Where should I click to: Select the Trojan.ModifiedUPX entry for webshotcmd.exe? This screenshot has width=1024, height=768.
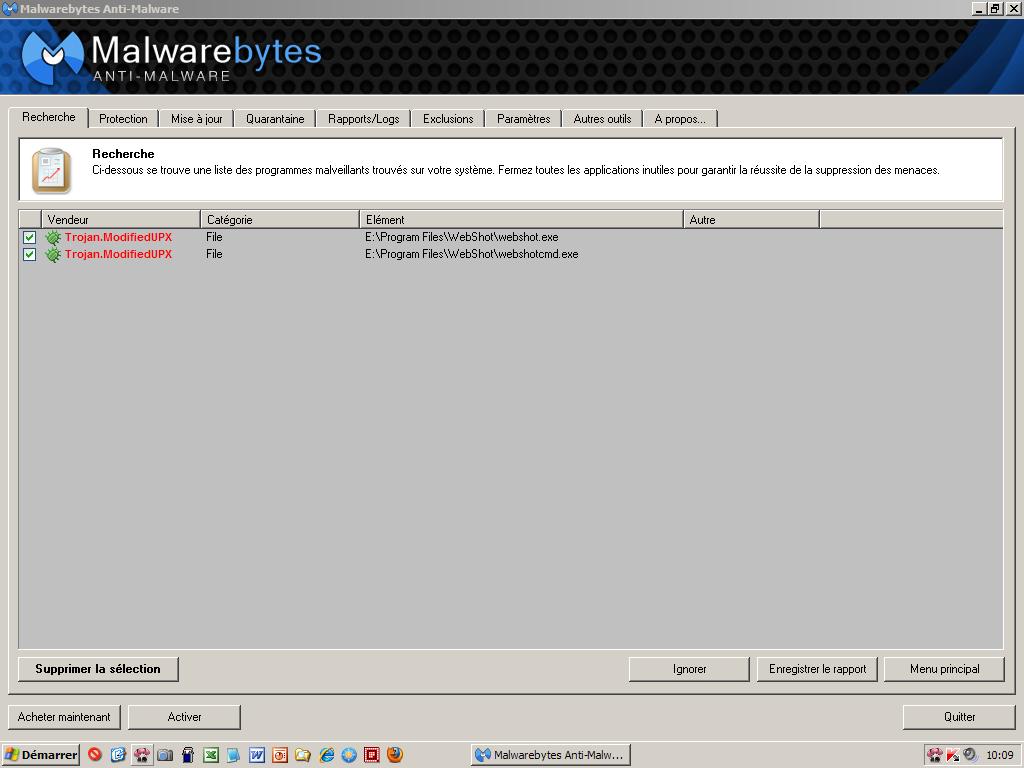(x=118, y=254)
